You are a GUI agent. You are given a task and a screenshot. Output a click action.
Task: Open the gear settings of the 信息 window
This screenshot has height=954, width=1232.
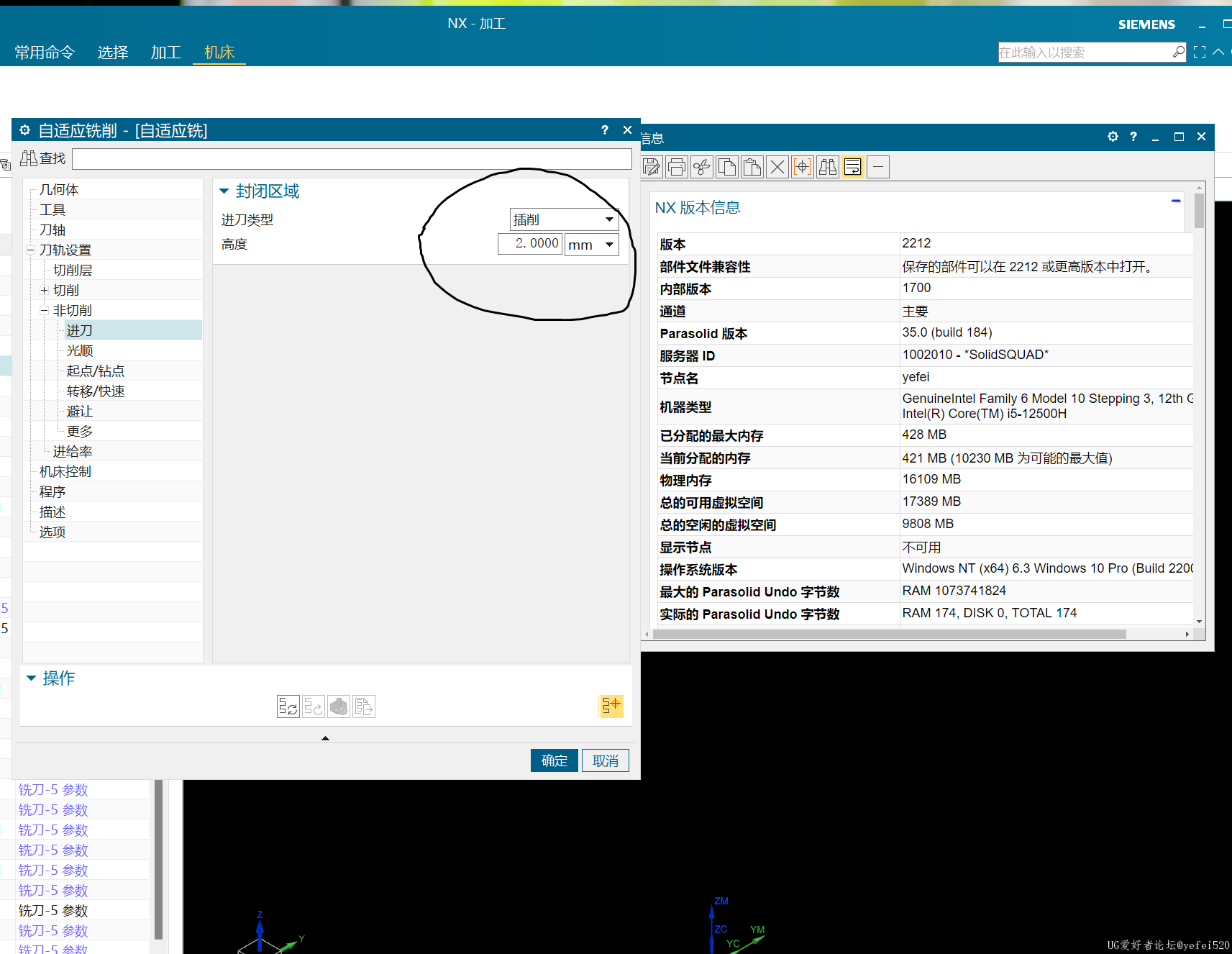pos(1113,137)
